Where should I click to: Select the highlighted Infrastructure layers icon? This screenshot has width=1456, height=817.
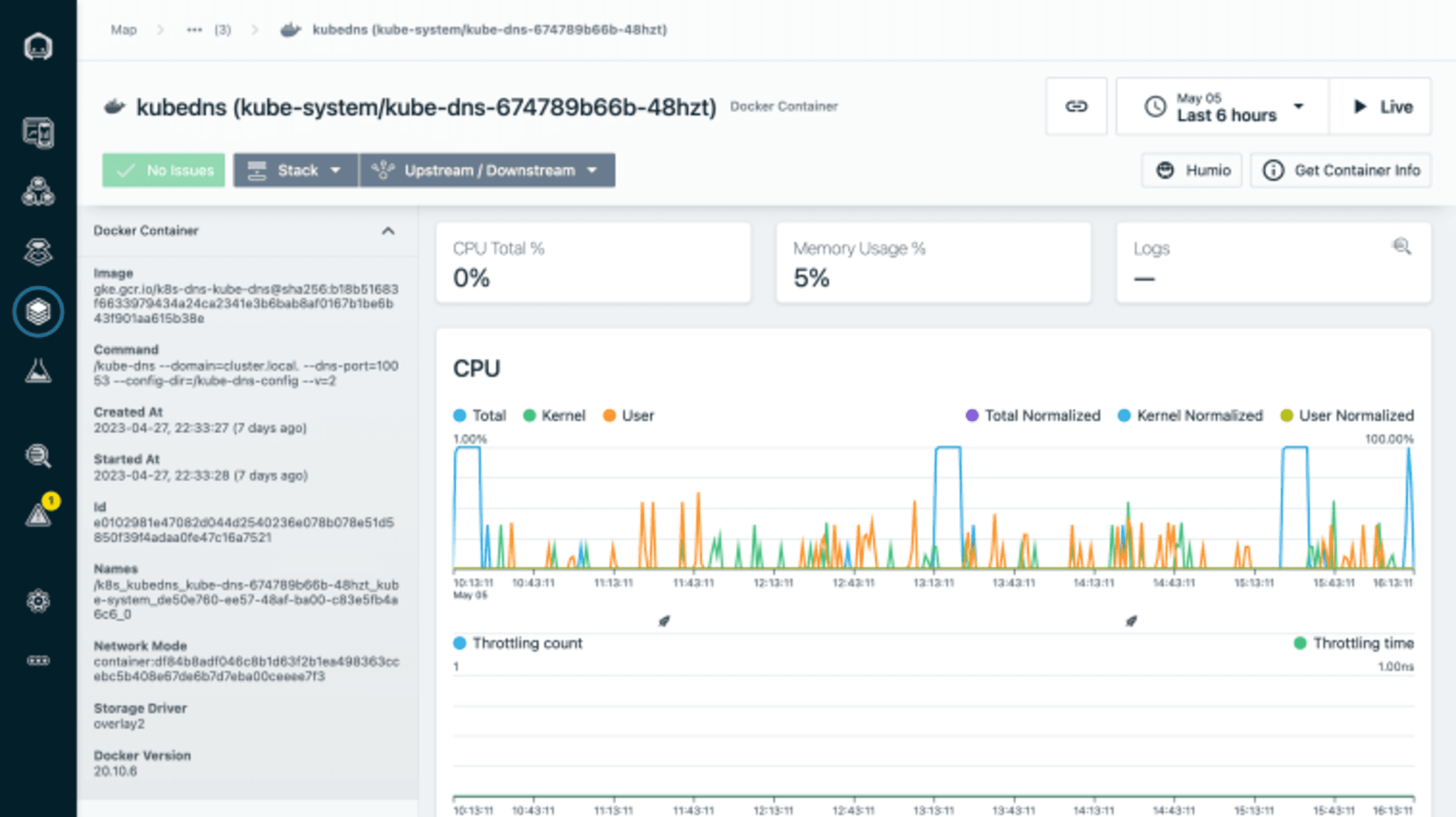(38, 311)
